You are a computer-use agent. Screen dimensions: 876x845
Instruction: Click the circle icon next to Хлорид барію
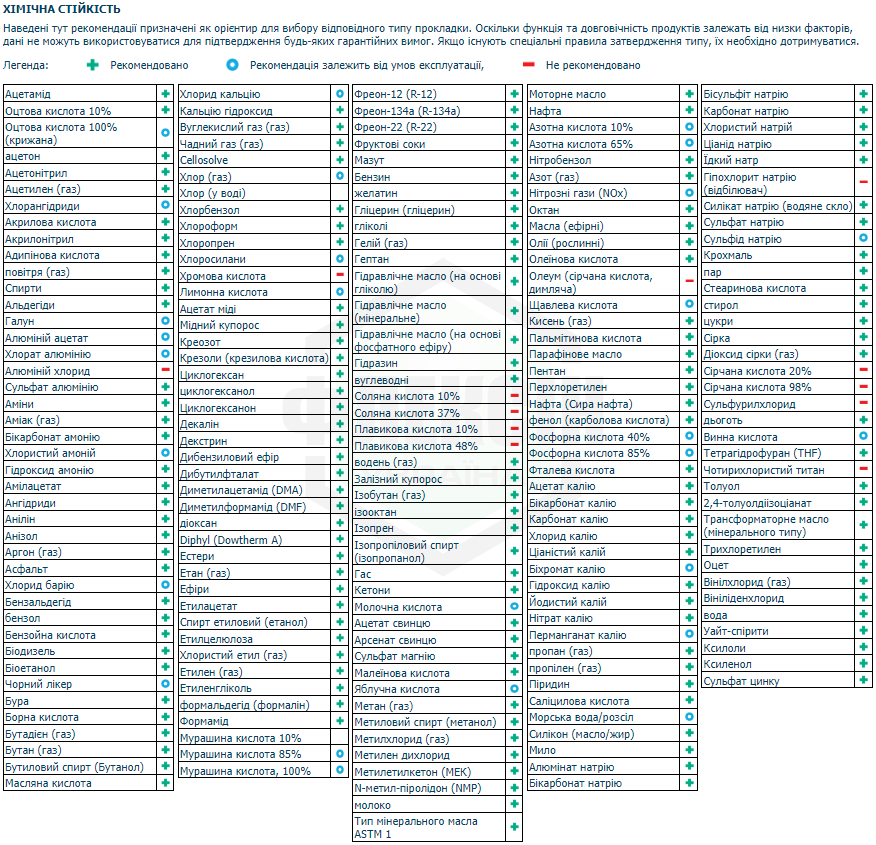[x=165, y=585]
